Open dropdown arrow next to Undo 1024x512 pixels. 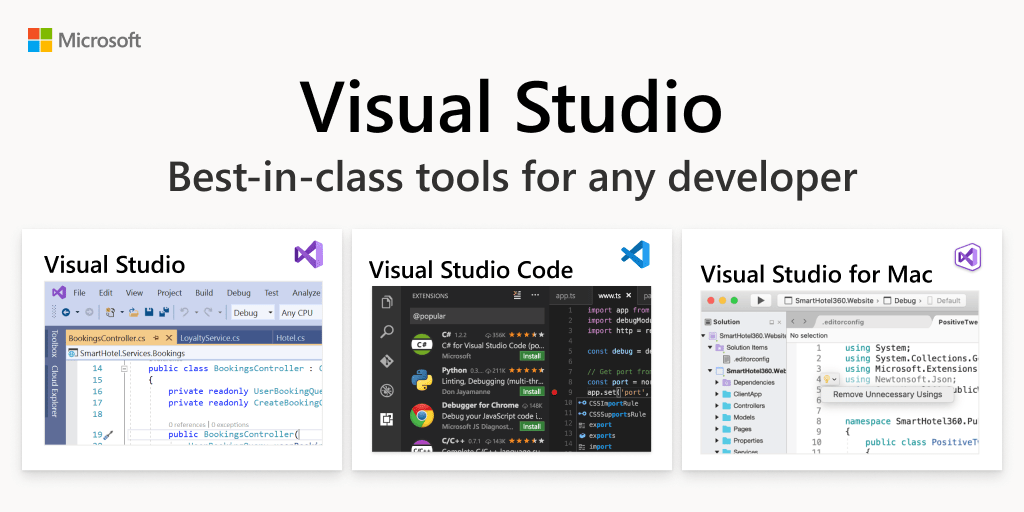(197, 312)
